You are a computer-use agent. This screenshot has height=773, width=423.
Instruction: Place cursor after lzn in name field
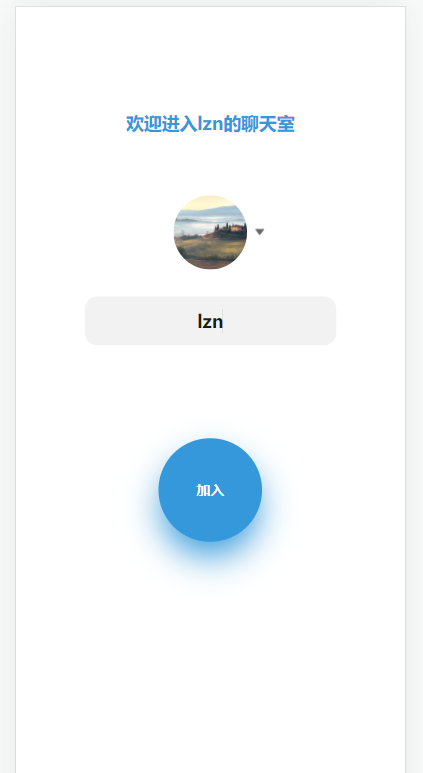224,321
